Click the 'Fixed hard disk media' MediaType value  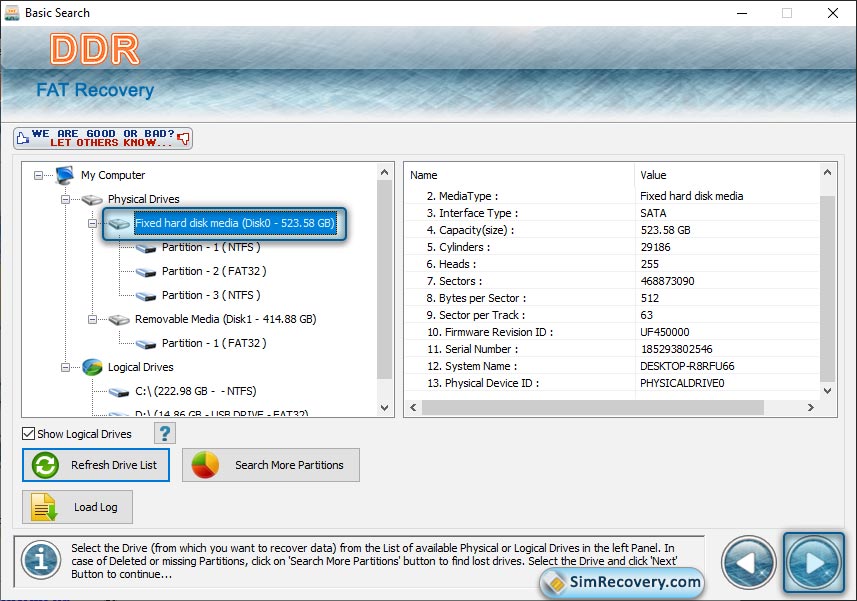click(691, 196)
